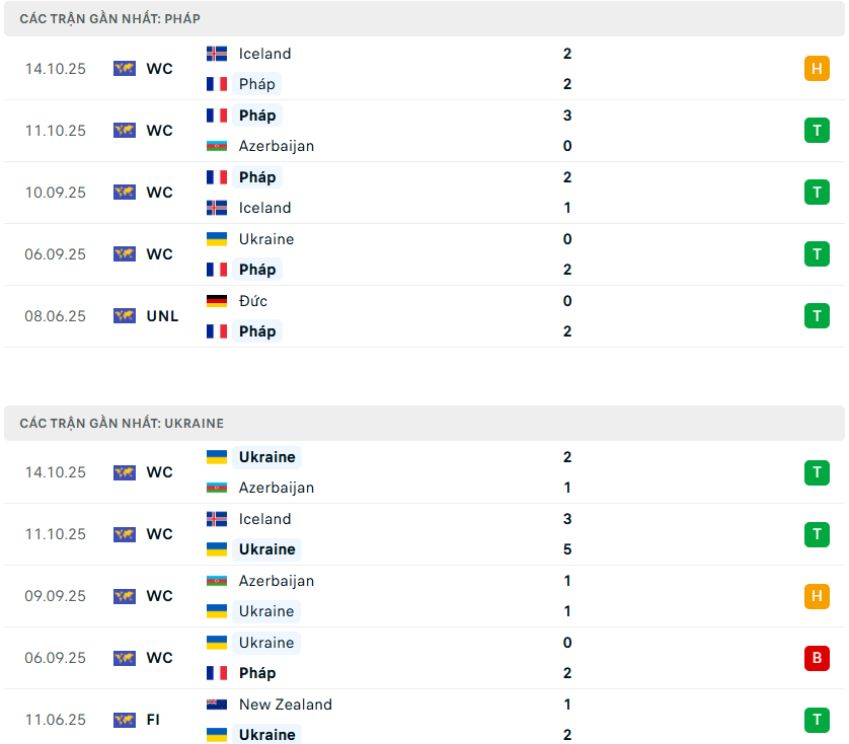849x744 pixels.
Task: Select the 'Các trận gần nhất: Ukraine' header
Action: click(x=121, y=423)
